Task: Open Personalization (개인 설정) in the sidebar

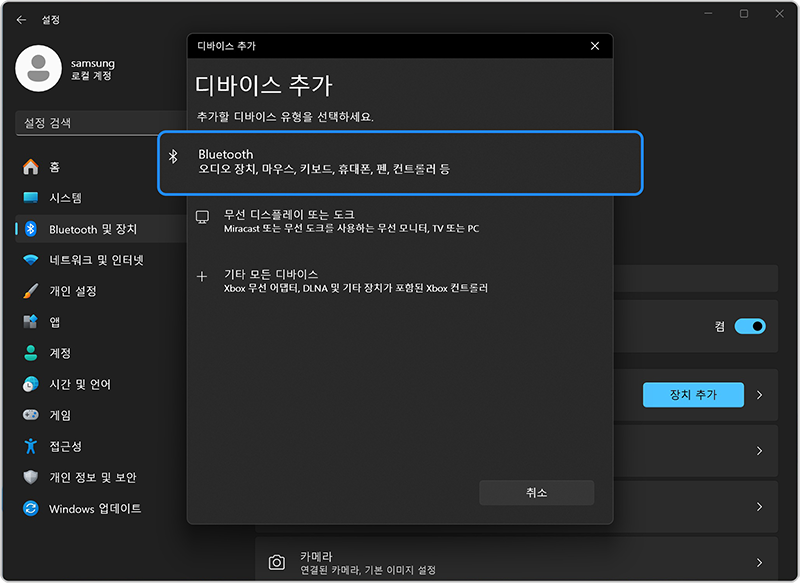Action: click(101, 291)
